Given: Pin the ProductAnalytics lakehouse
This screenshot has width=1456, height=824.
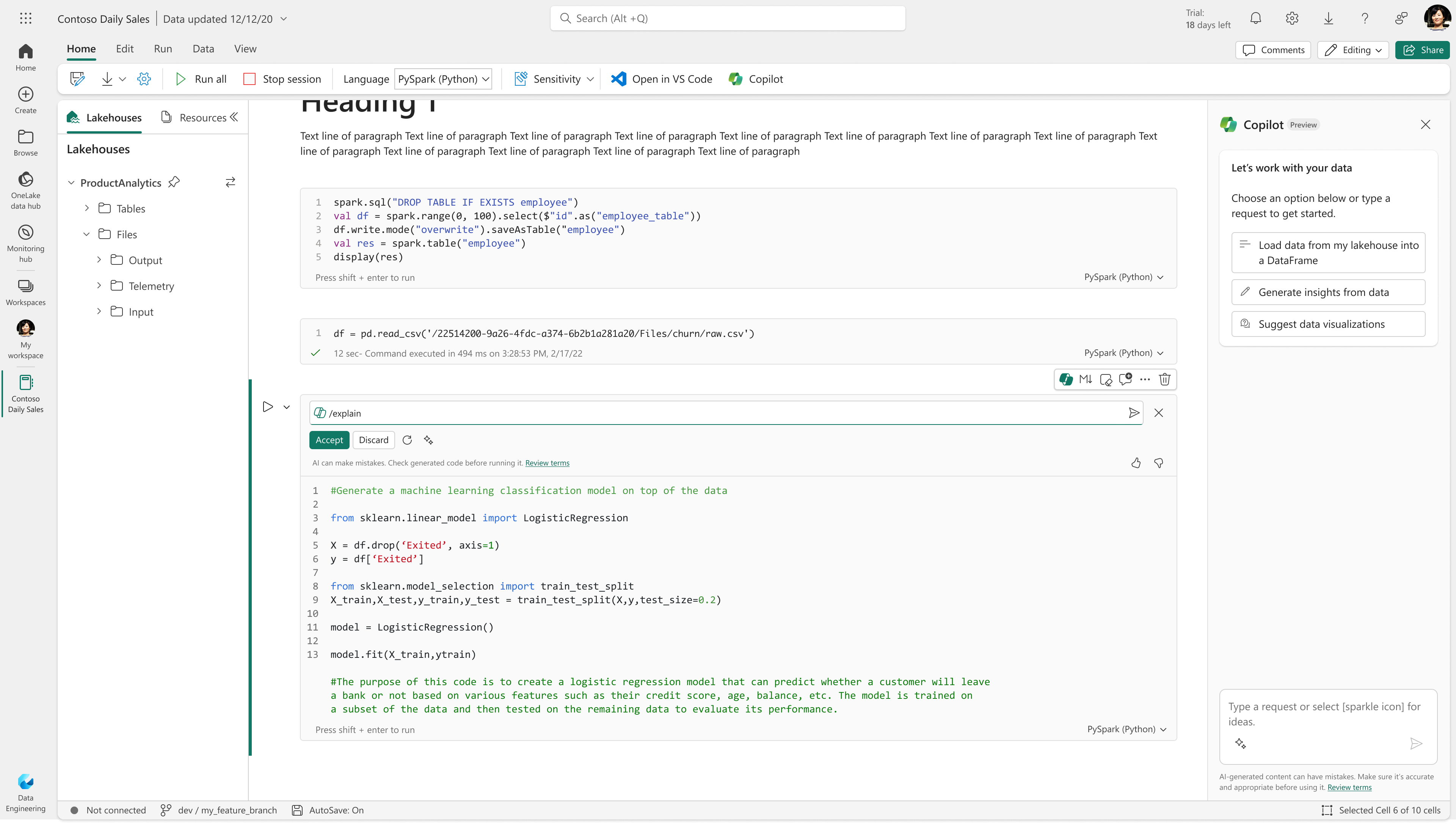Looking at the screenshot, I should tap(174, 182).
